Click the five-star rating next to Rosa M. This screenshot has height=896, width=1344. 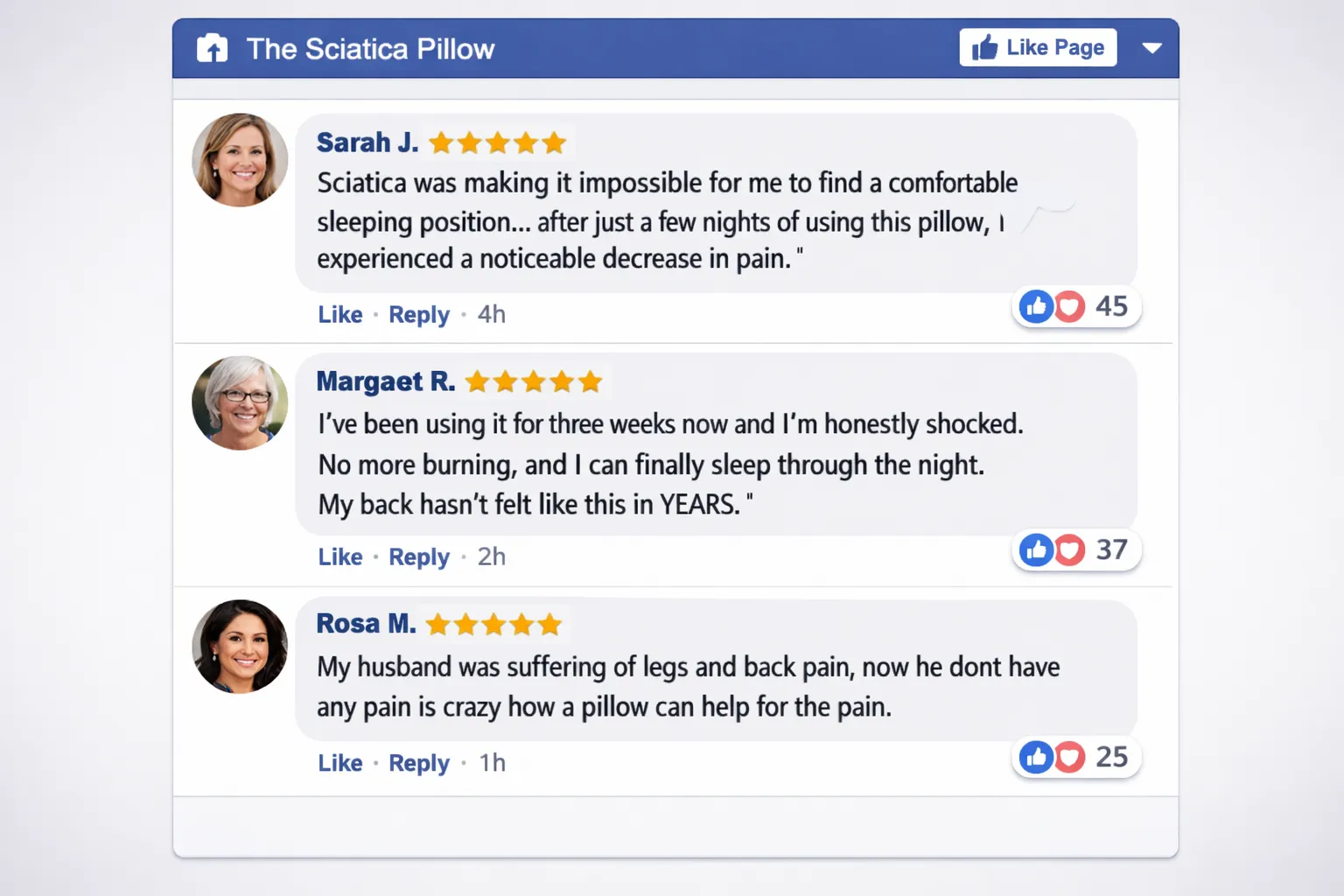[493, 624]
